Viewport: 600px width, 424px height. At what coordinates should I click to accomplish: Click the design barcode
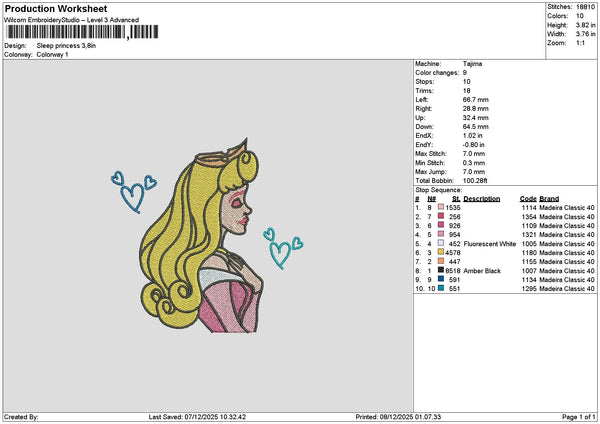click(x=82, y=32)
